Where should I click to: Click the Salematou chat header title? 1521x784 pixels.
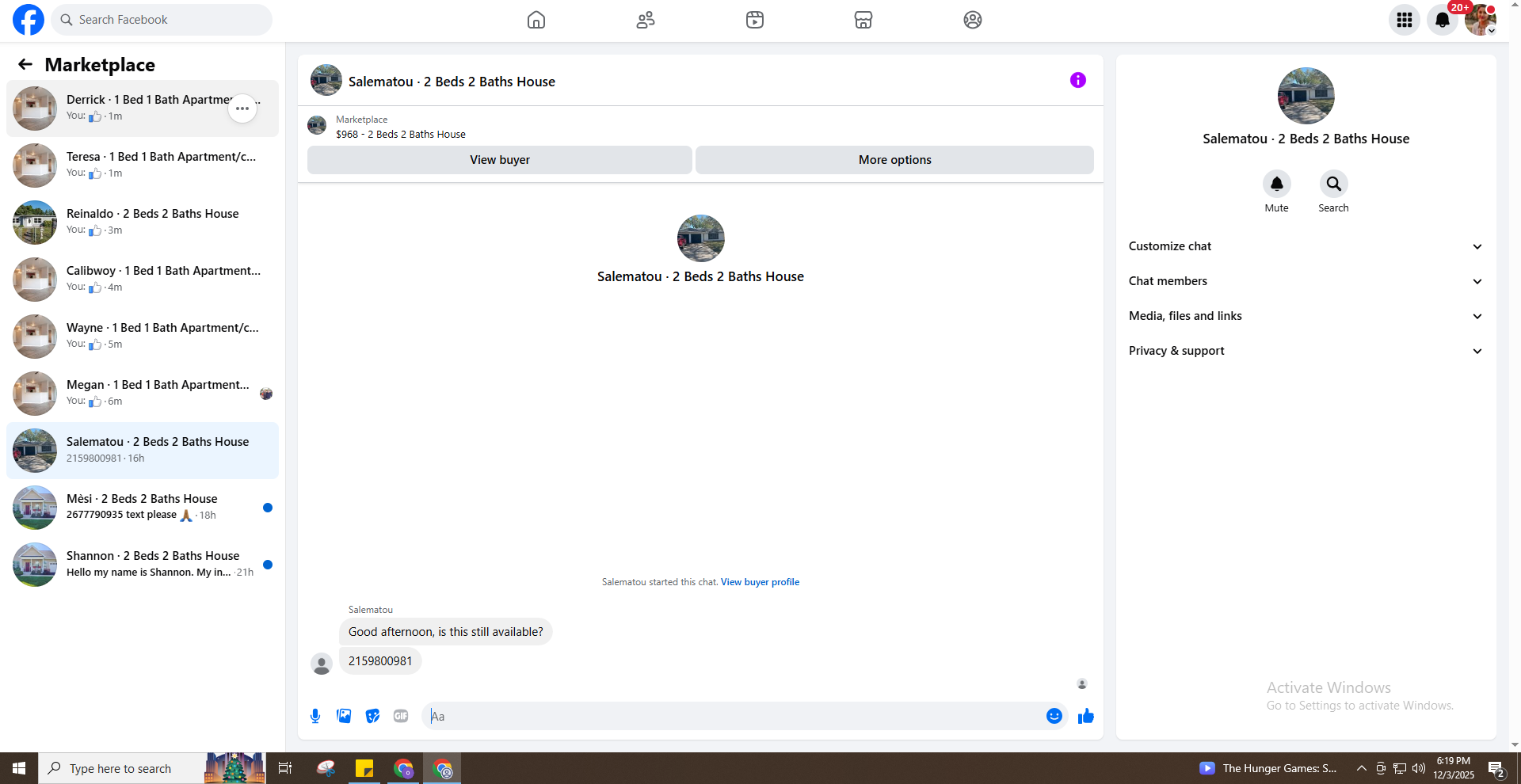coord(452,82)
